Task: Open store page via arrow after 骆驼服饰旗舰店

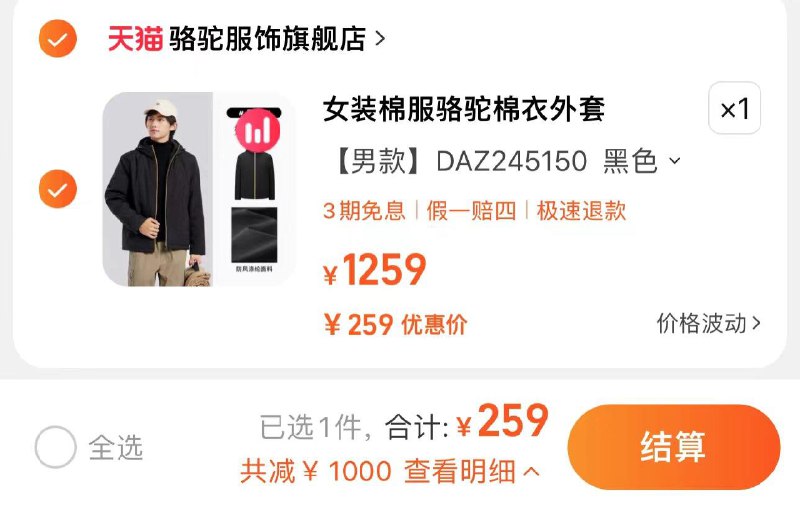Action: coord(380,39)
